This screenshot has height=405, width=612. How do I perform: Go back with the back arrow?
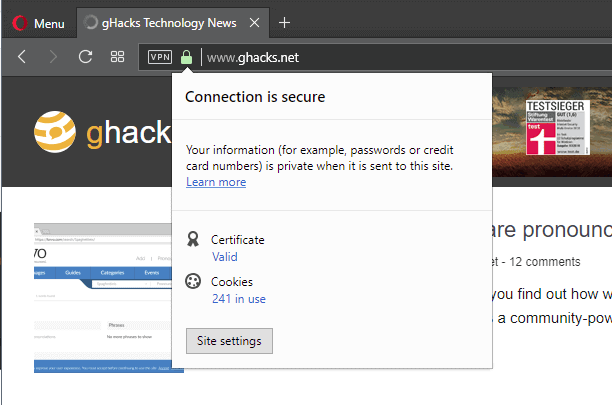[22, 57]
